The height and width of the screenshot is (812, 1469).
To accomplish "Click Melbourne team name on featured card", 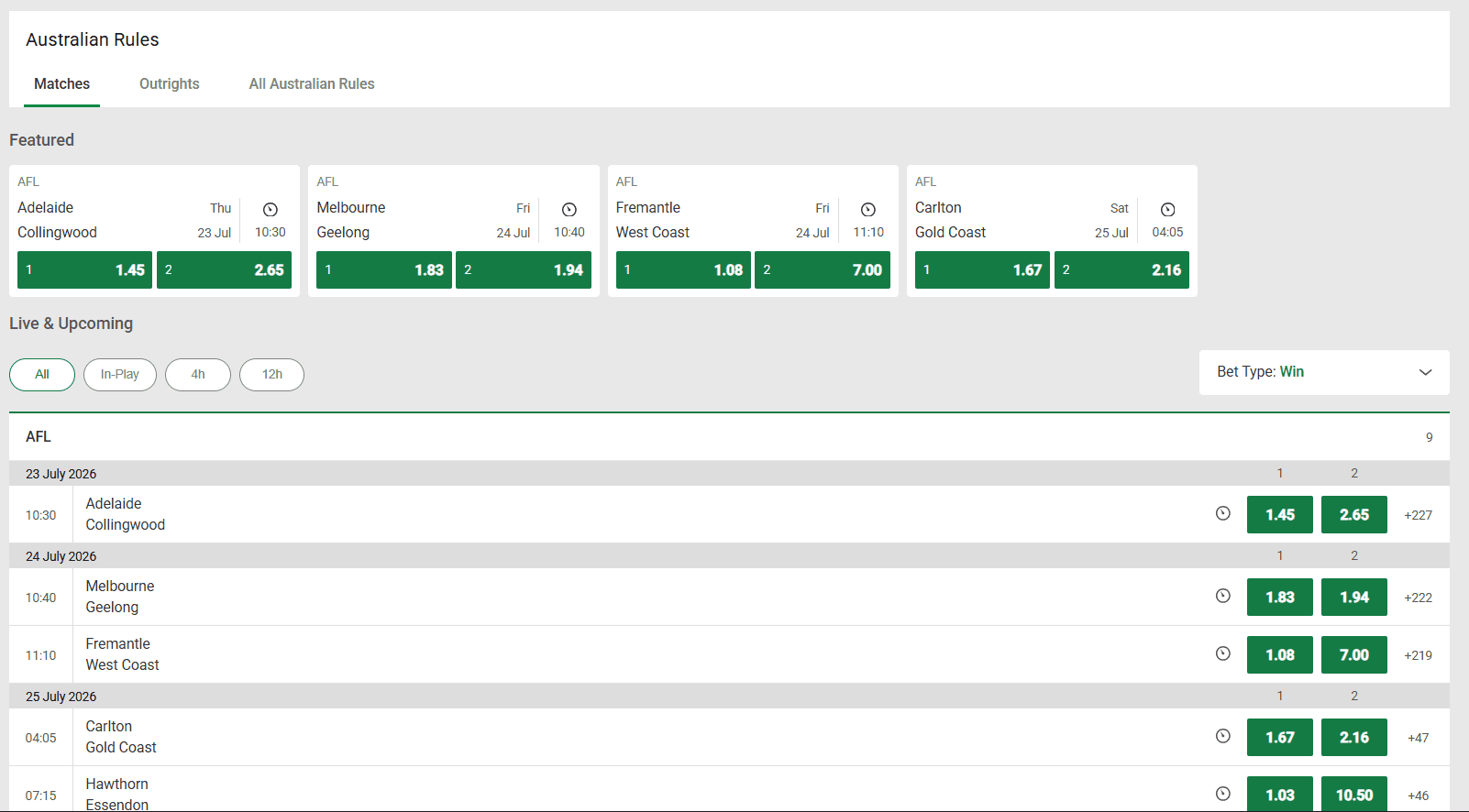I will [351, 208].
